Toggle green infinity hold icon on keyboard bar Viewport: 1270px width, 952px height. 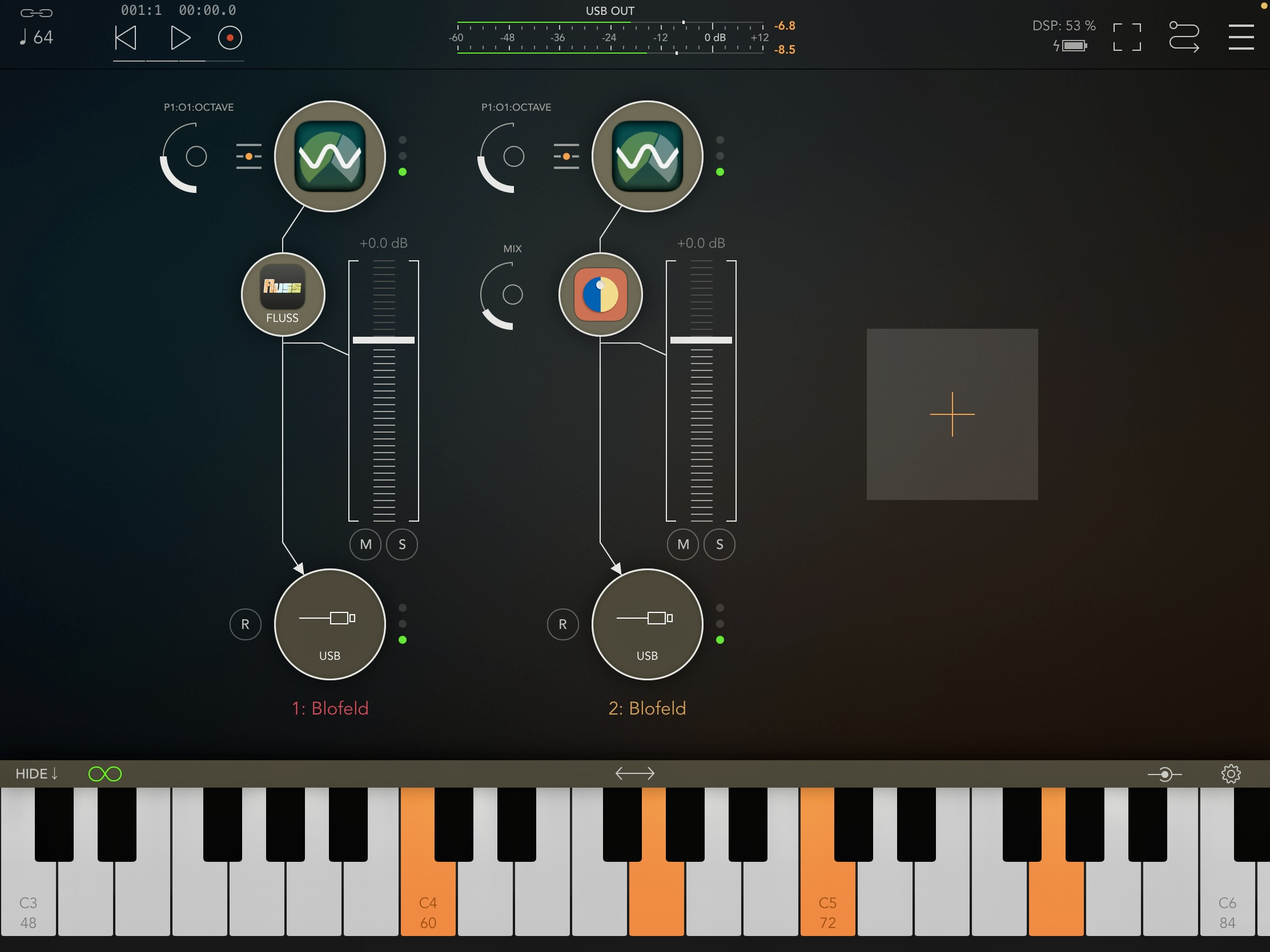tap(105, 773)
